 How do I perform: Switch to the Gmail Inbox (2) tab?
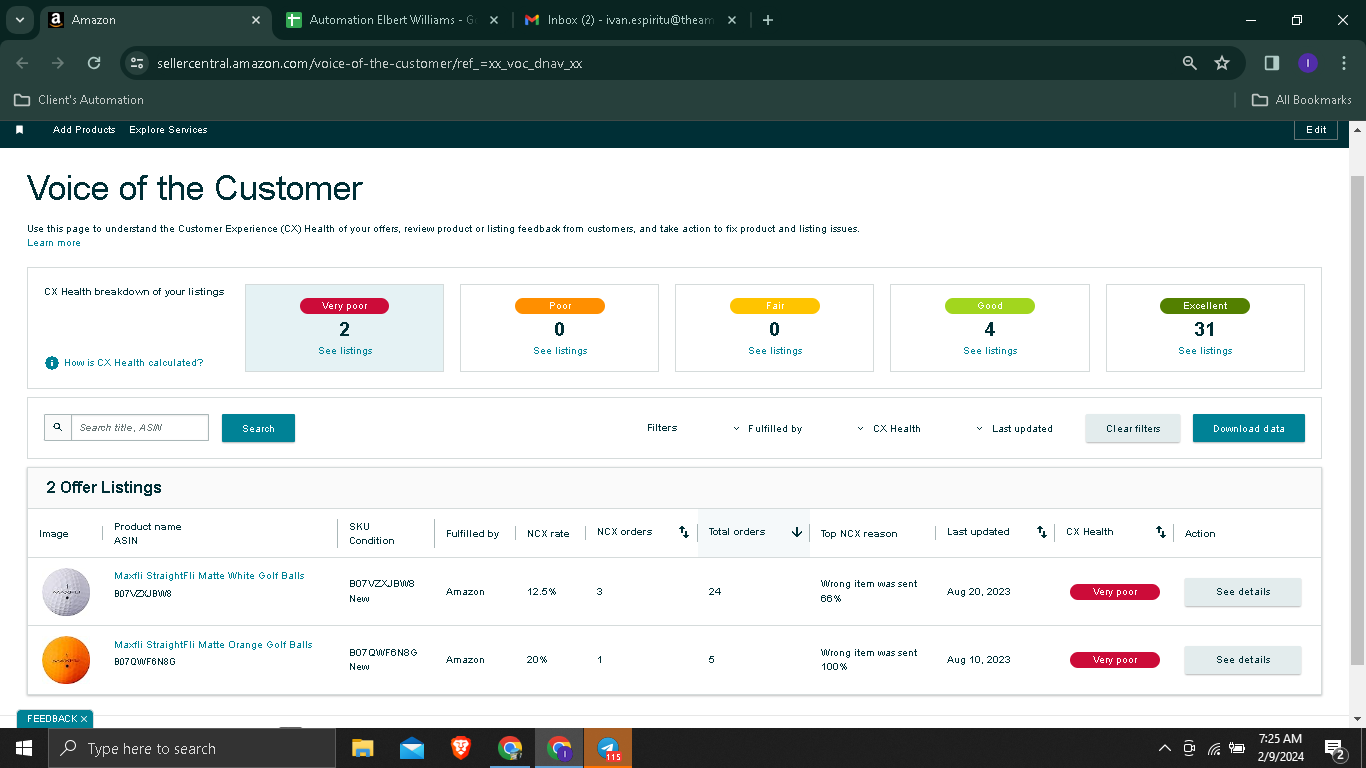(x=630, y=20)
